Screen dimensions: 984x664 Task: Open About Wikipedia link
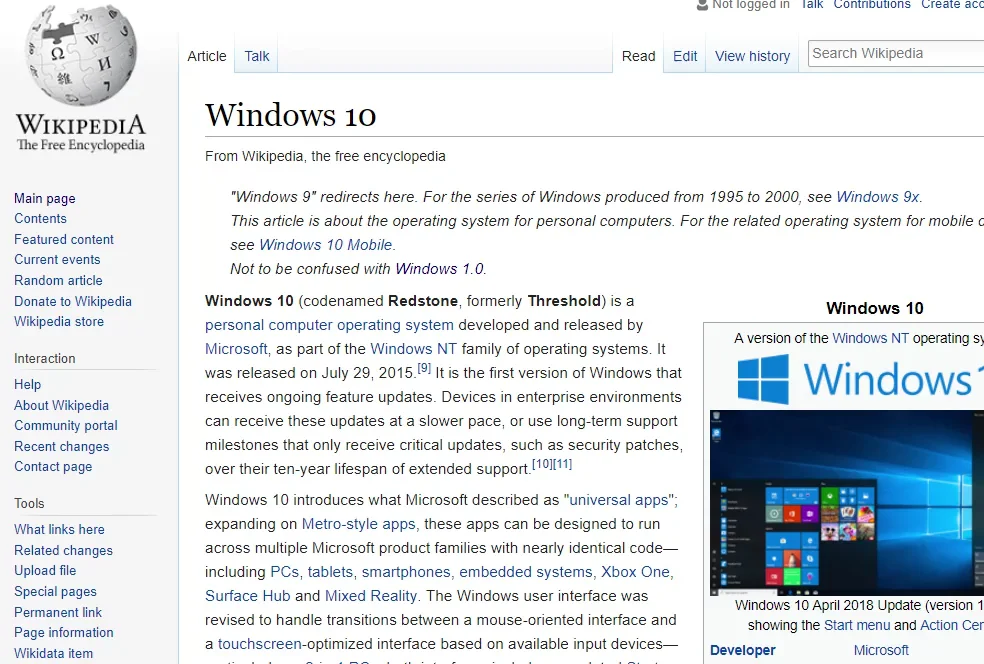62,405
